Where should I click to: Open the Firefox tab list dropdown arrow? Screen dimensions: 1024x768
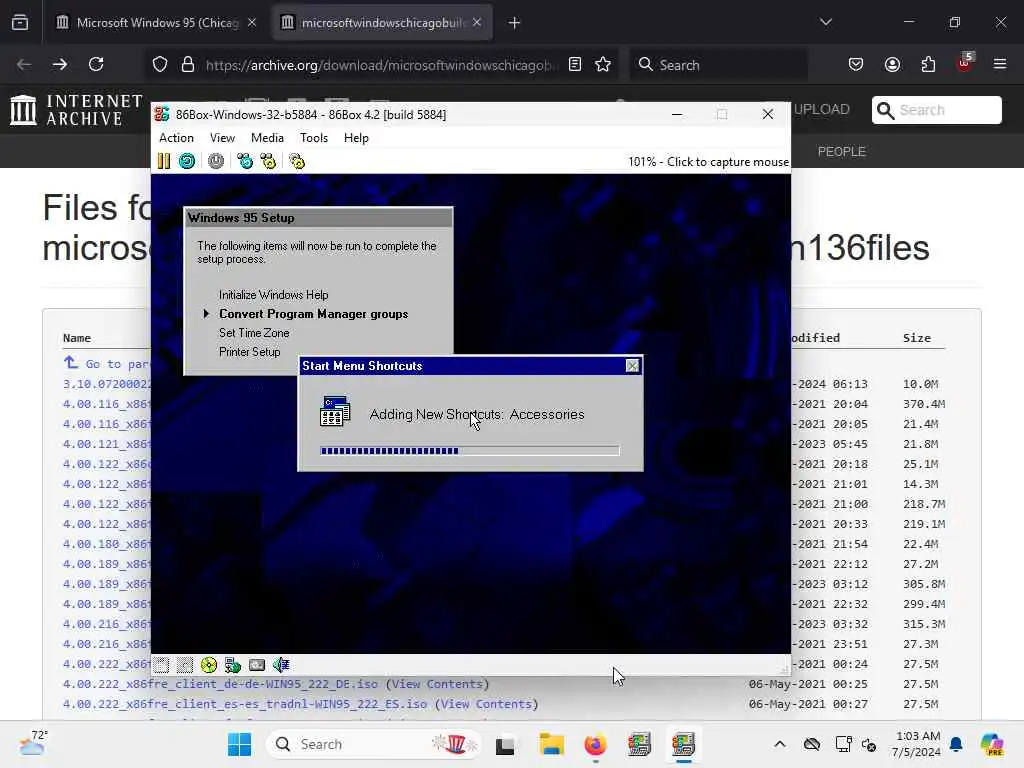(x=826, y=23)
